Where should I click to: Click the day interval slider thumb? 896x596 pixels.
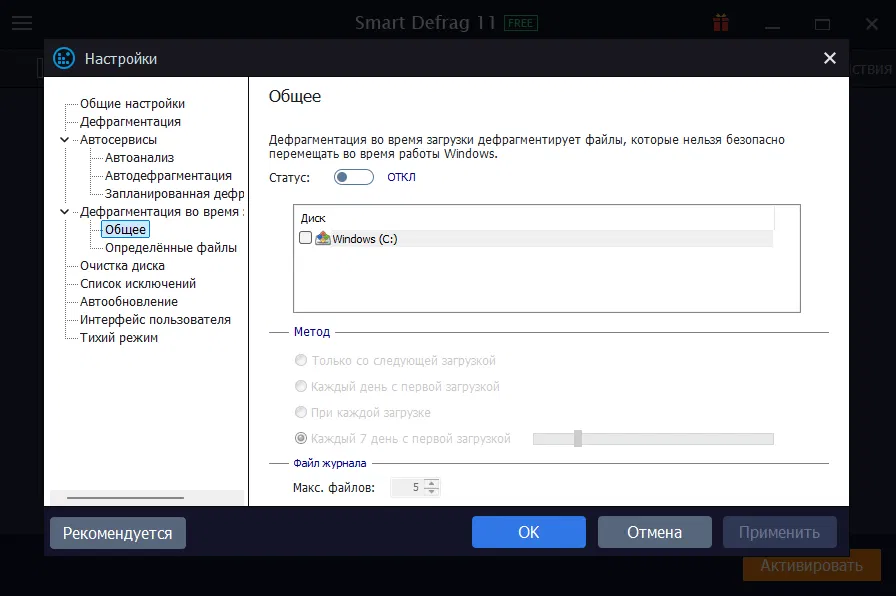point(578,438)
